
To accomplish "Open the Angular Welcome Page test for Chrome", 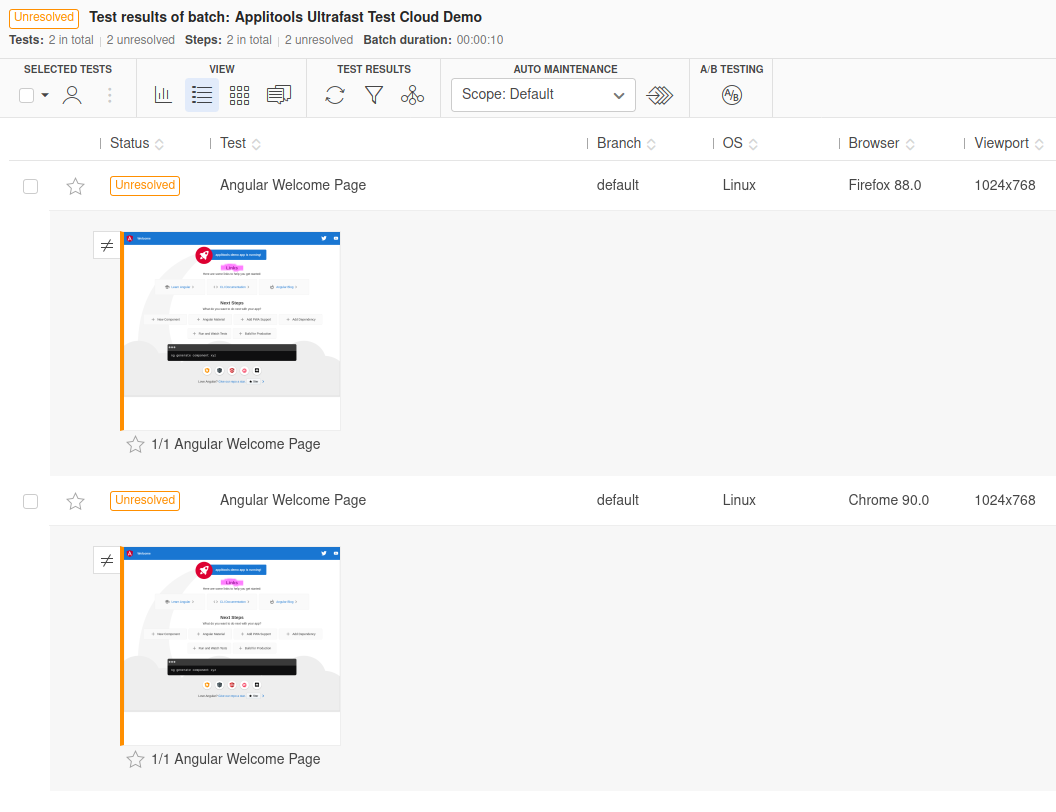I will coord(293,500).
